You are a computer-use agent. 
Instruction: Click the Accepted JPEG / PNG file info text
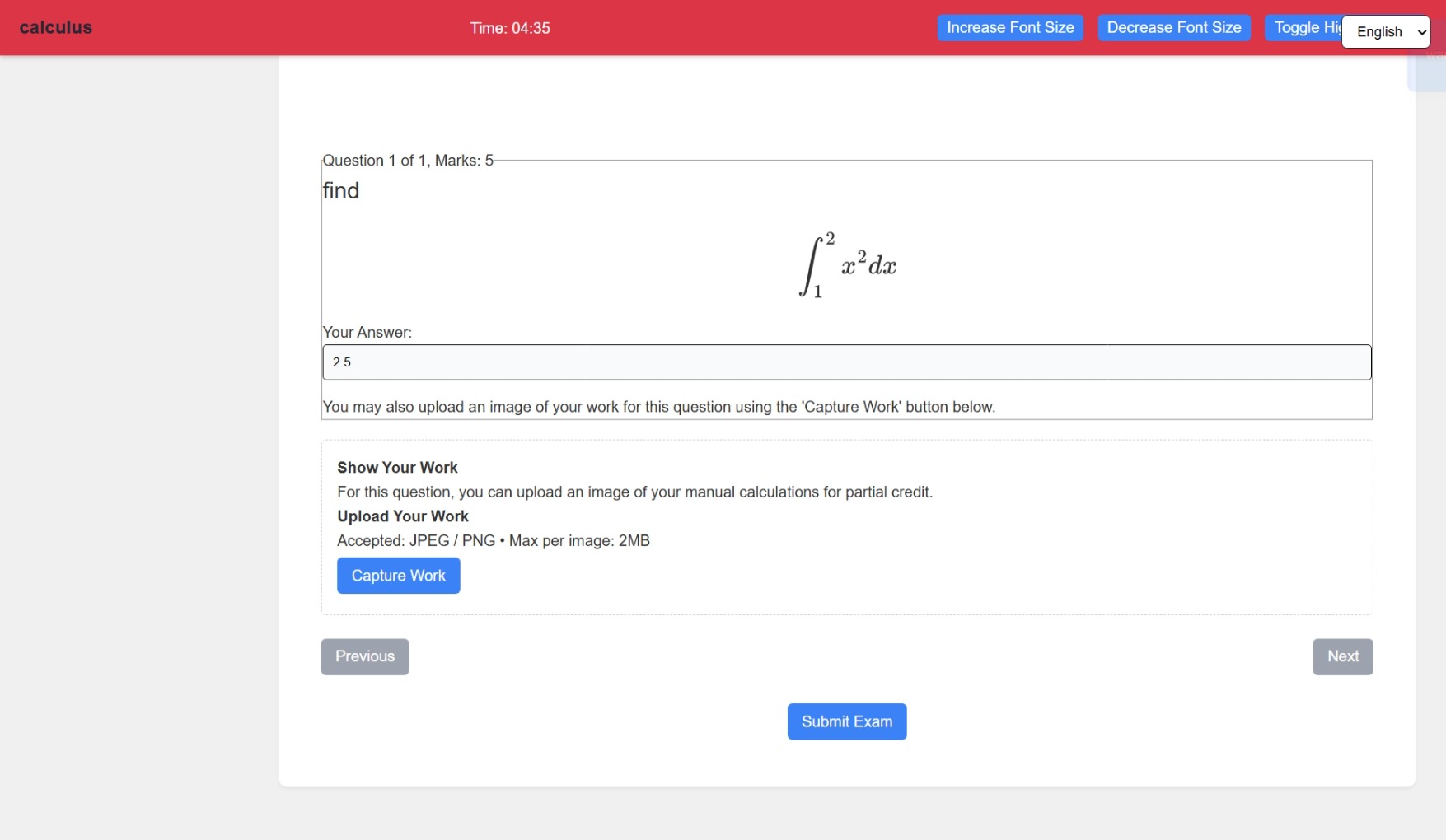[x=493, y=541]
